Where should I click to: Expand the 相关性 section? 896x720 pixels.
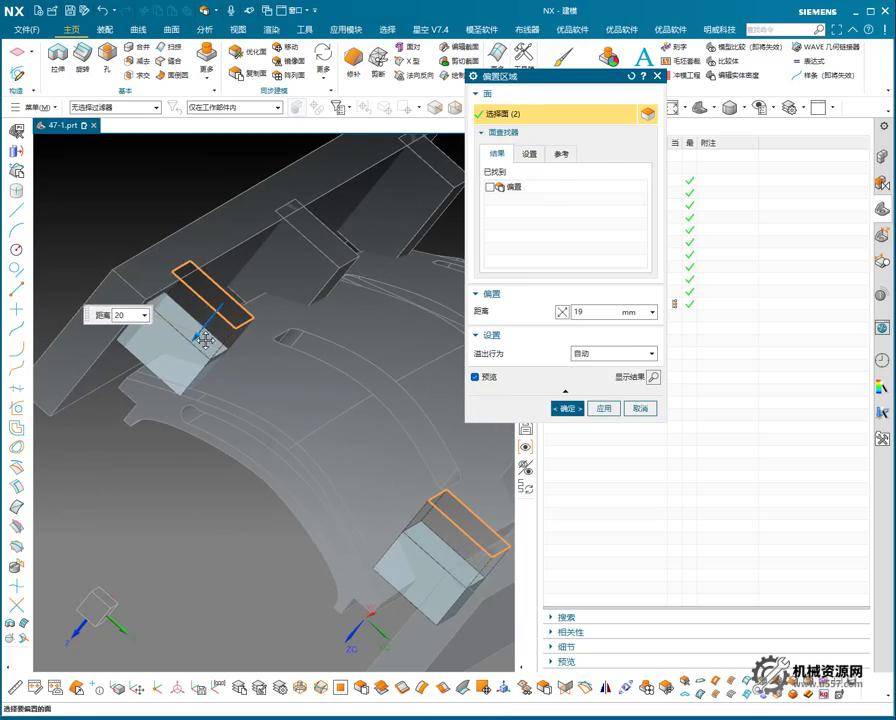pos(570,632)
